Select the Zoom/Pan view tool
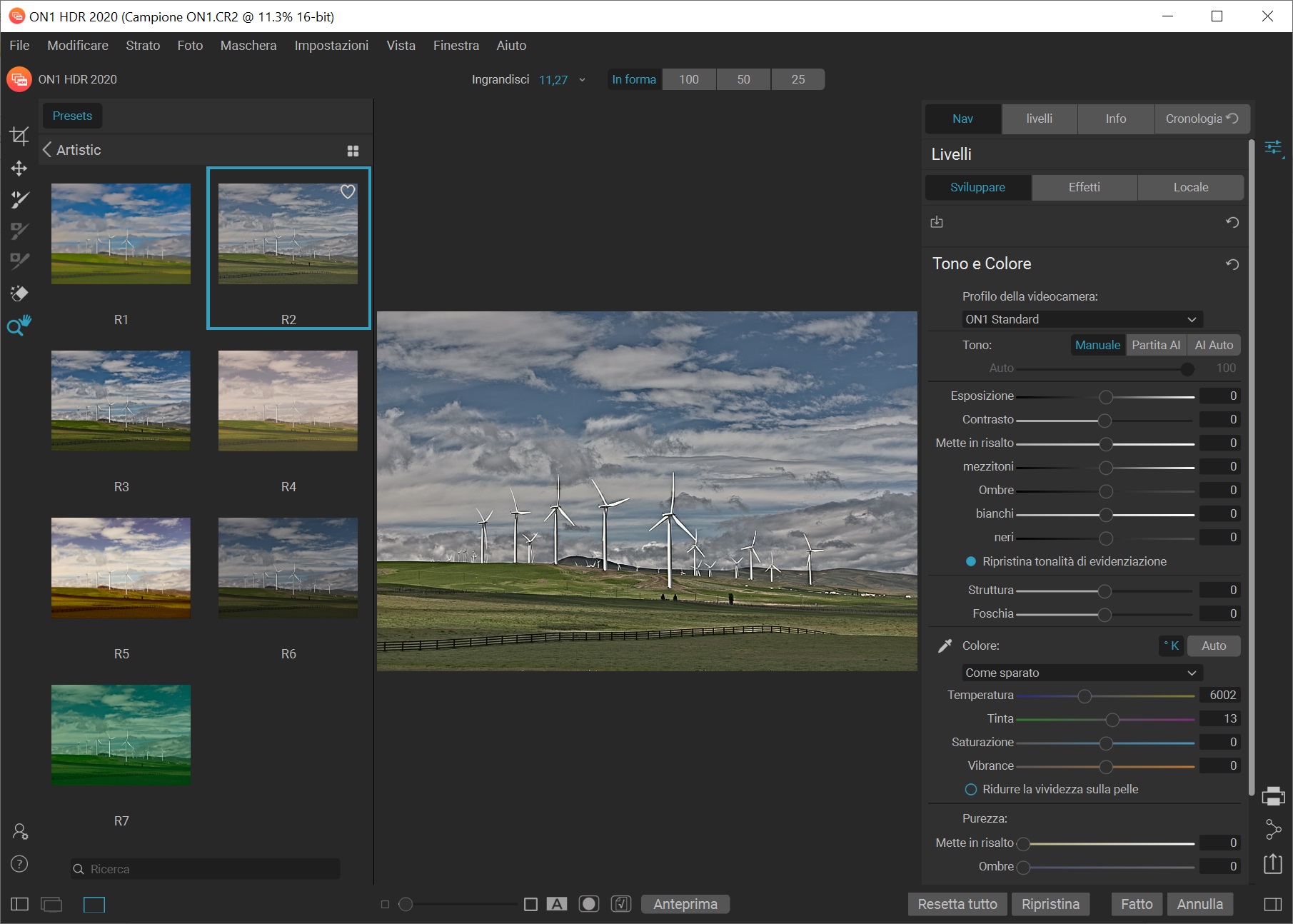The image size is (1293, 924). pyautogui.click(x=19, y=326)
